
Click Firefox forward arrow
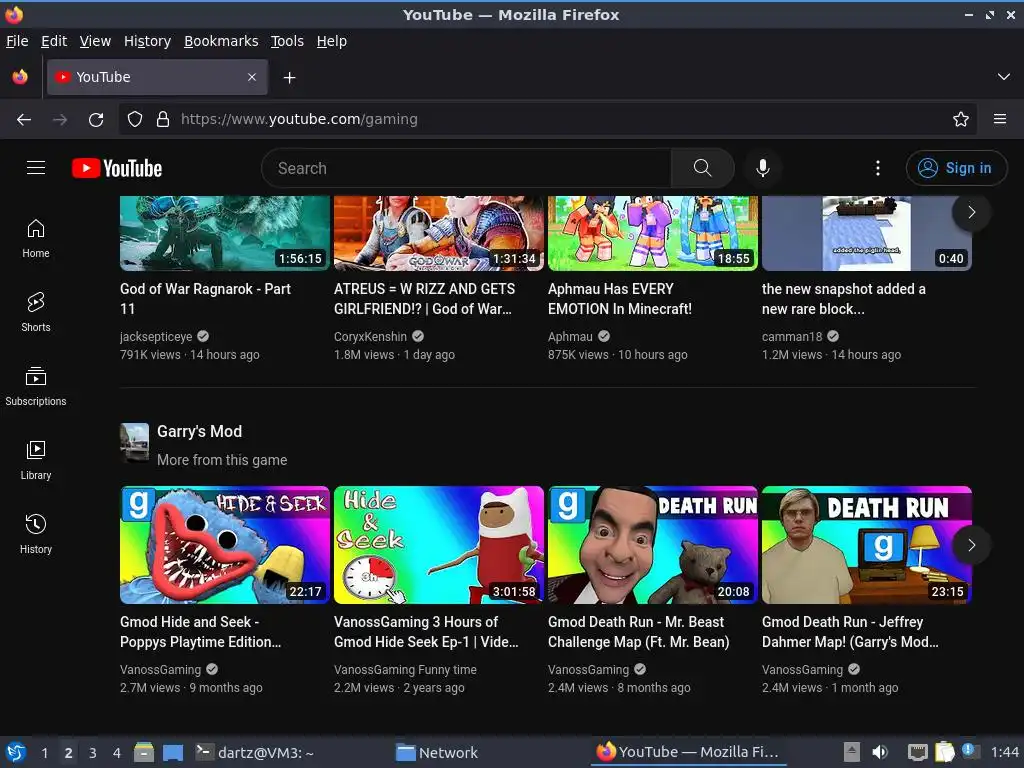(60, 120)
